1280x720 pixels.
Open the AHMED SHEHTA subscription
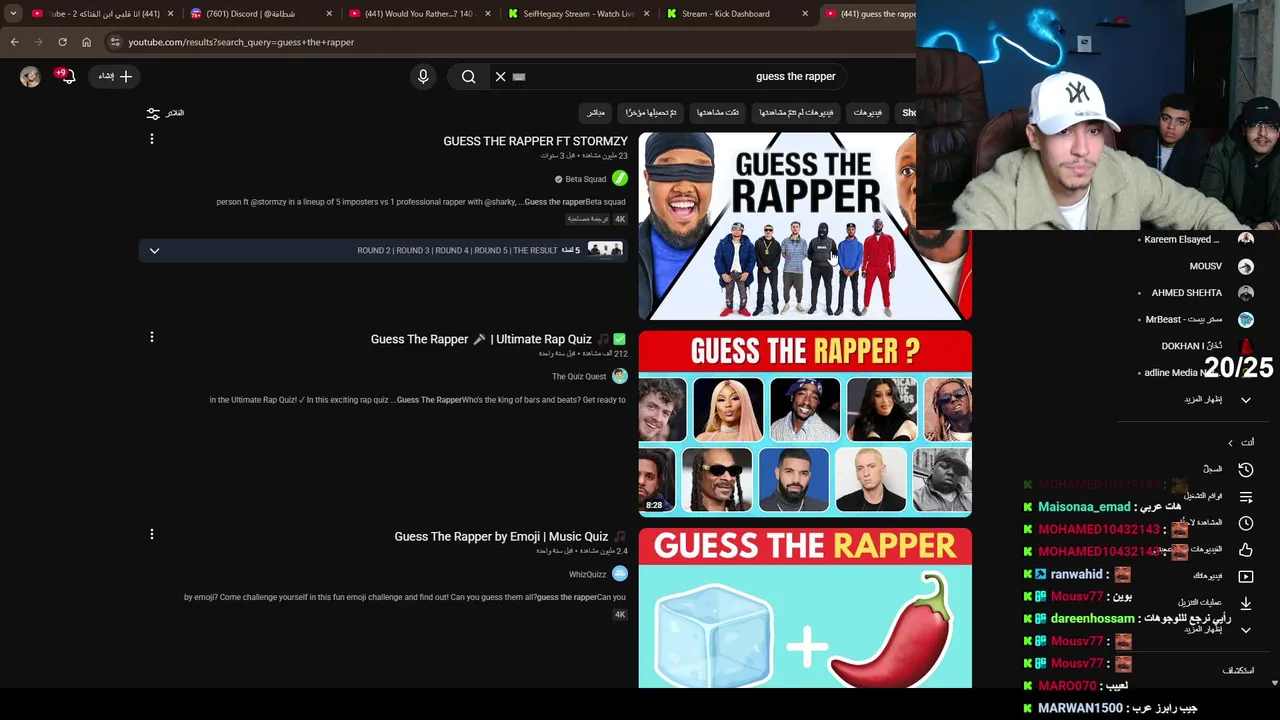pos(1196,293)
